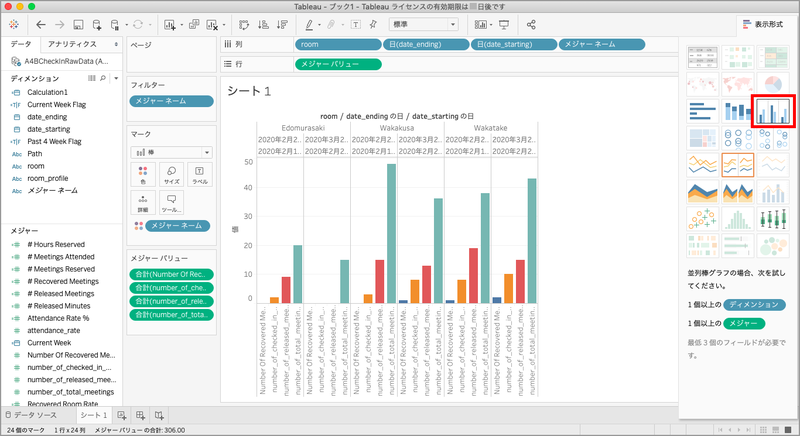This screenshot has width=800, height=436.
Task: Select the A4BCheckInRawData data source
Action: pyautogui.click(x=61, y=61)
